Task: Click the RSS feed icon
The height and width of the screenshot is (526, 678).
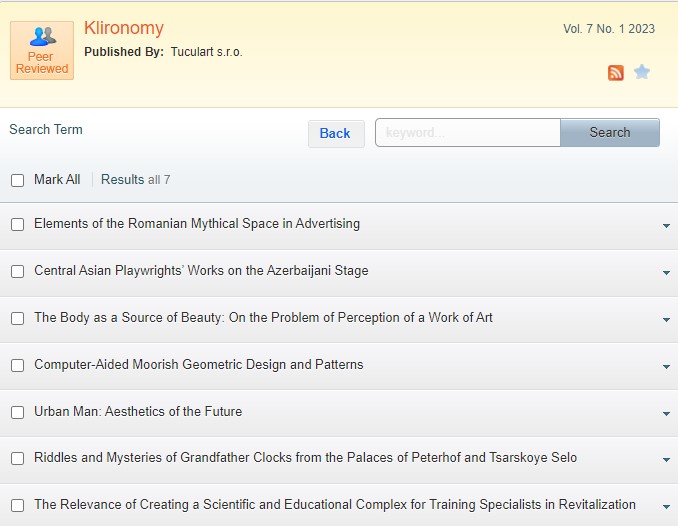Action: pyautogui.click(x=616, y=73)
